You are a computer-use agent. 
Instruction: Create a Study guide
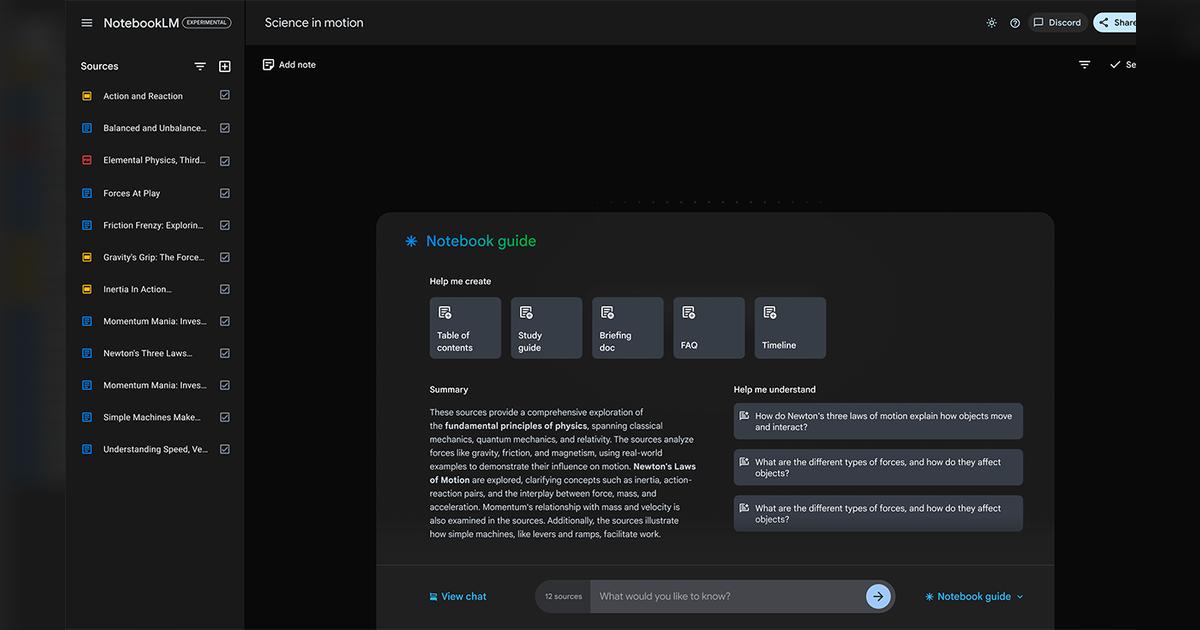coord(546,328)
